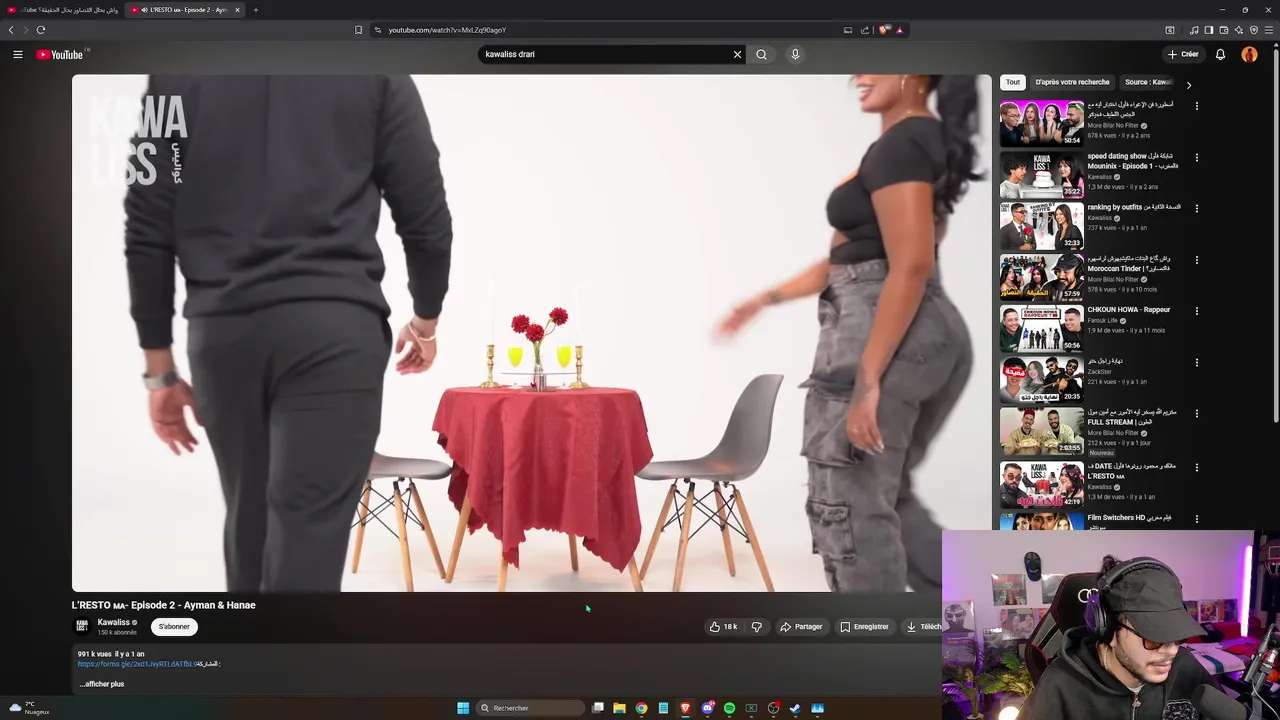
Task: Open Discord from the taskbar
Action: click(x=707, y=708)
